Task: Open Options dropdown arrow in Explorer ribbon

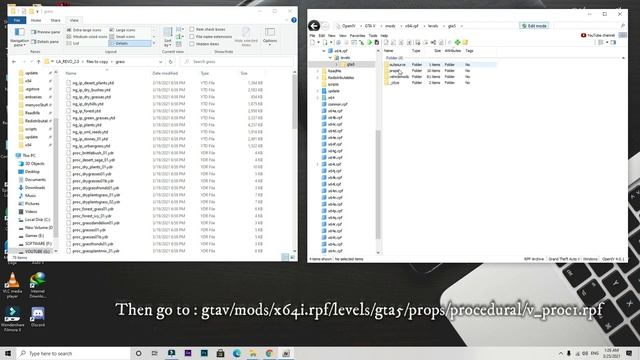Action: (x=270, y=44)
